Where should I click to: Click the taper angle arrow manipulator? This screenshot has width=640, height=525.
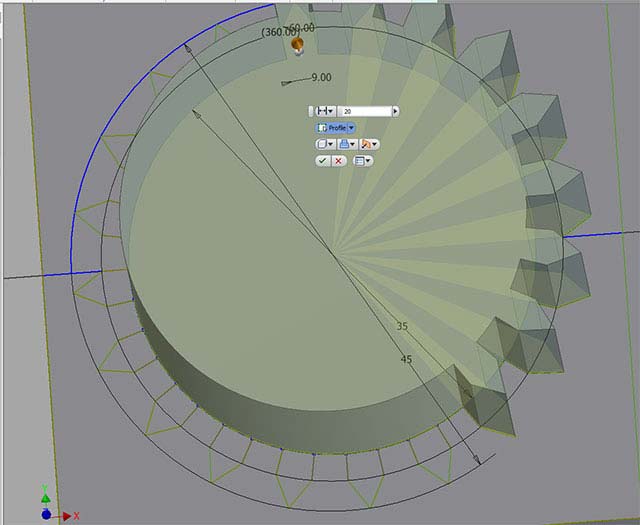point(286,83)
